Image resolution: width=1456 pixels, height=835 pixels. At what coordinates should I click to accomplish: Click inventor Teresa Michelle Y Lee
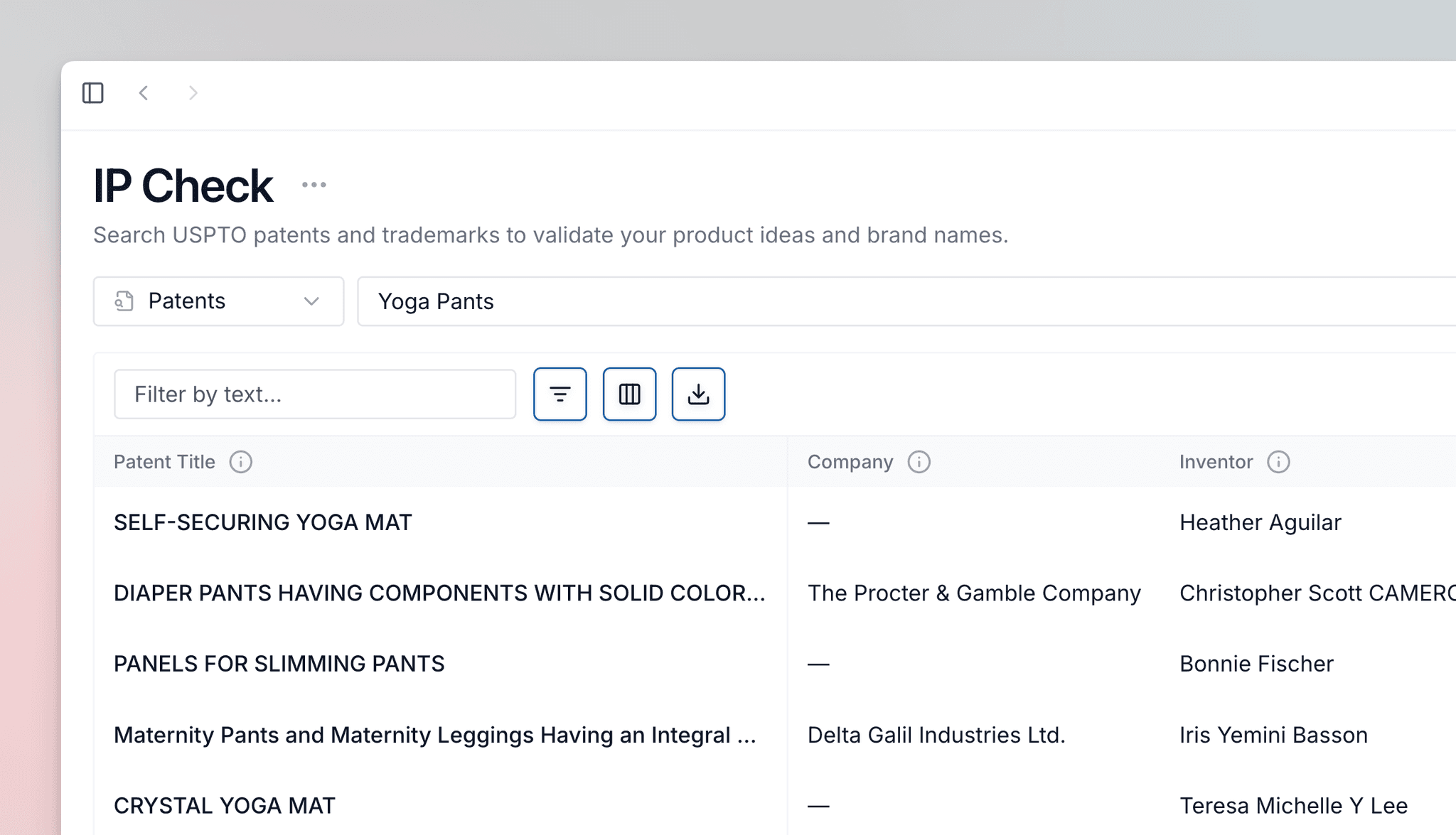point(1293,806)
